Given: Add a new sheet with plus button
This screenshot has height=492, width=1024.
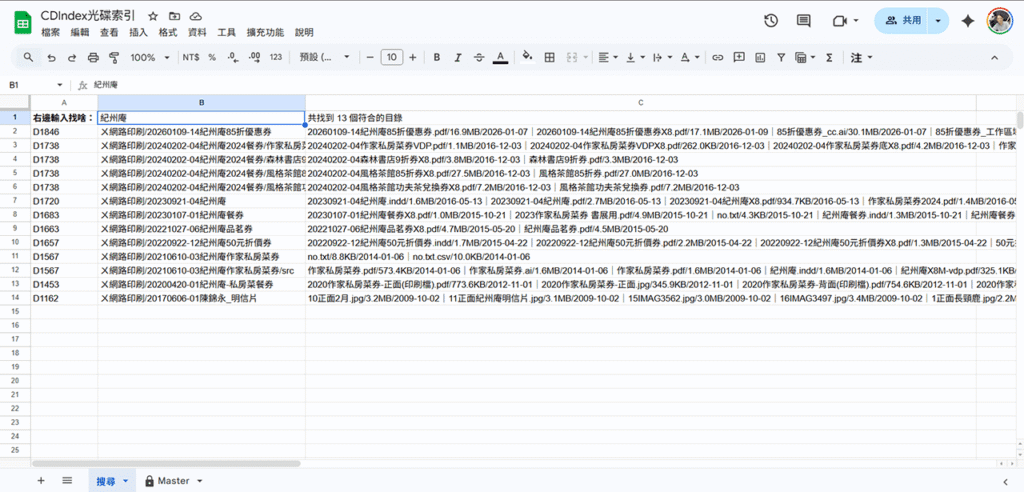Looking at the screenshot, I should (41, 481).
